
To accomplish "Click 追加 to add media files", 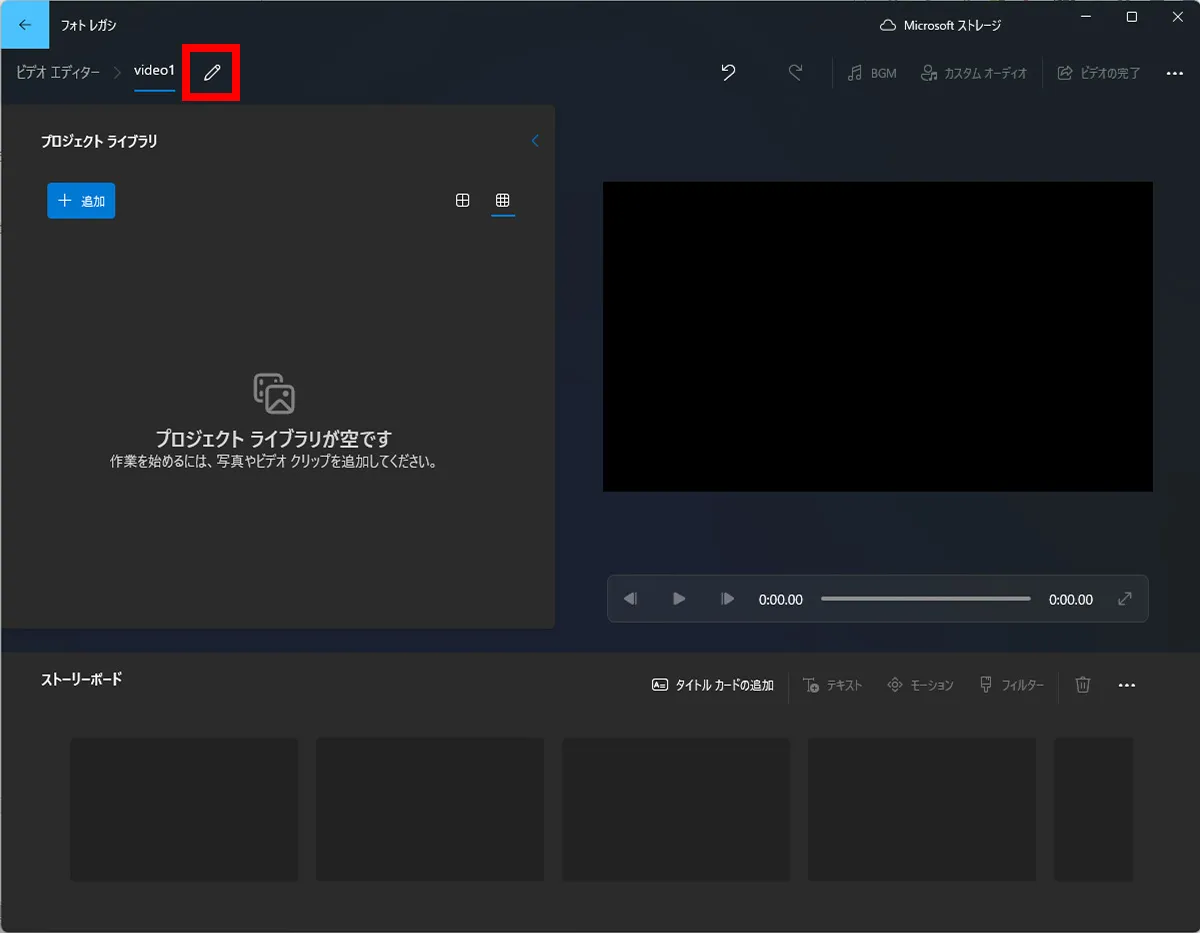I will click(x=81, y=200).
